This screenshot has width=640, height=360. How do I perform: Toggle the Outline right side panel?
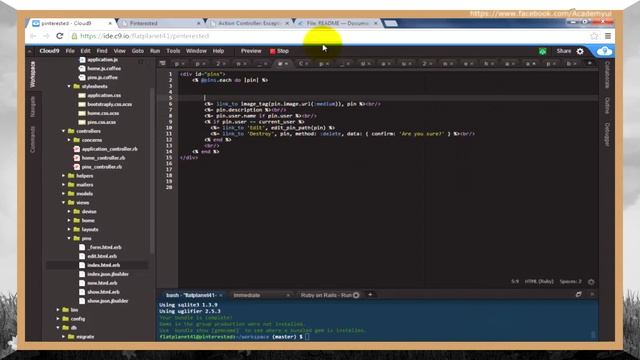point(607,106)
